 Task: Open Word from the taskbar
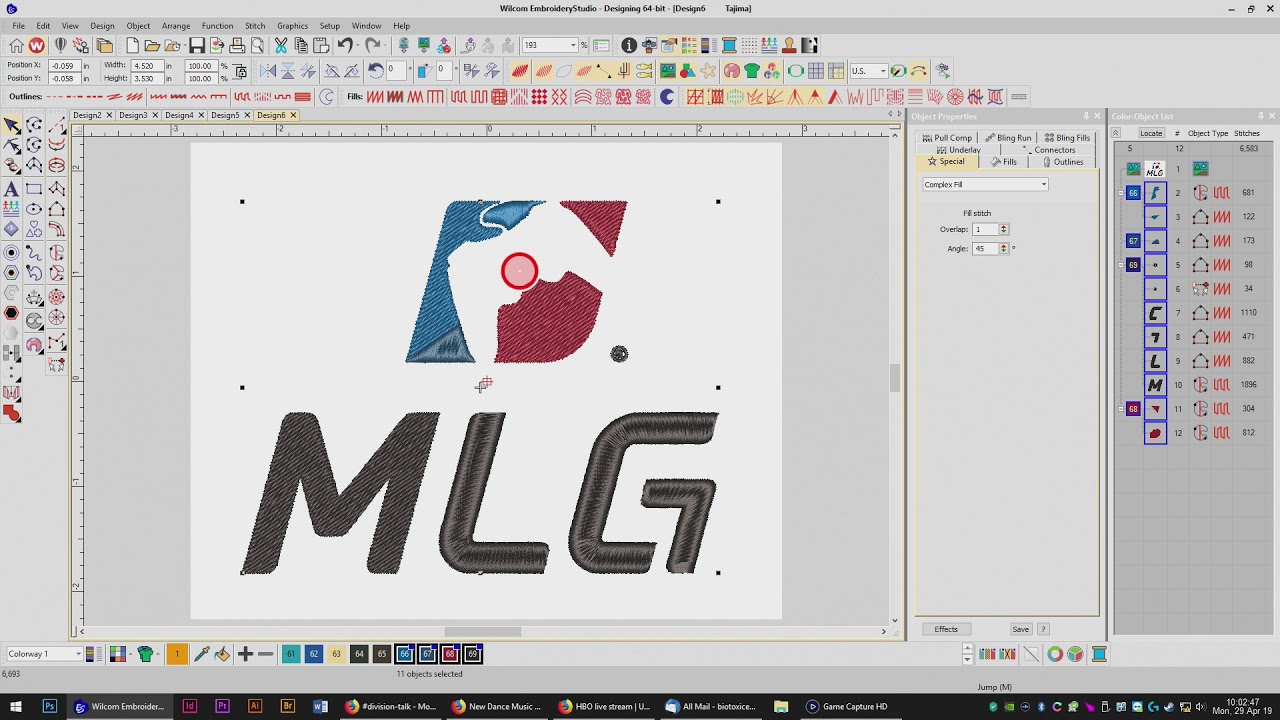click(320, 706)
